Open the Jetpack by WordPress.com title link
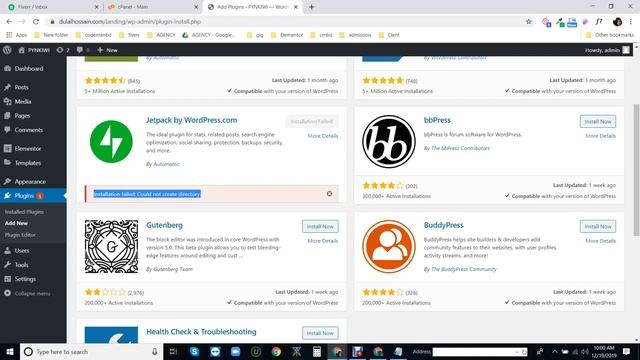 (x=191, y=120)
